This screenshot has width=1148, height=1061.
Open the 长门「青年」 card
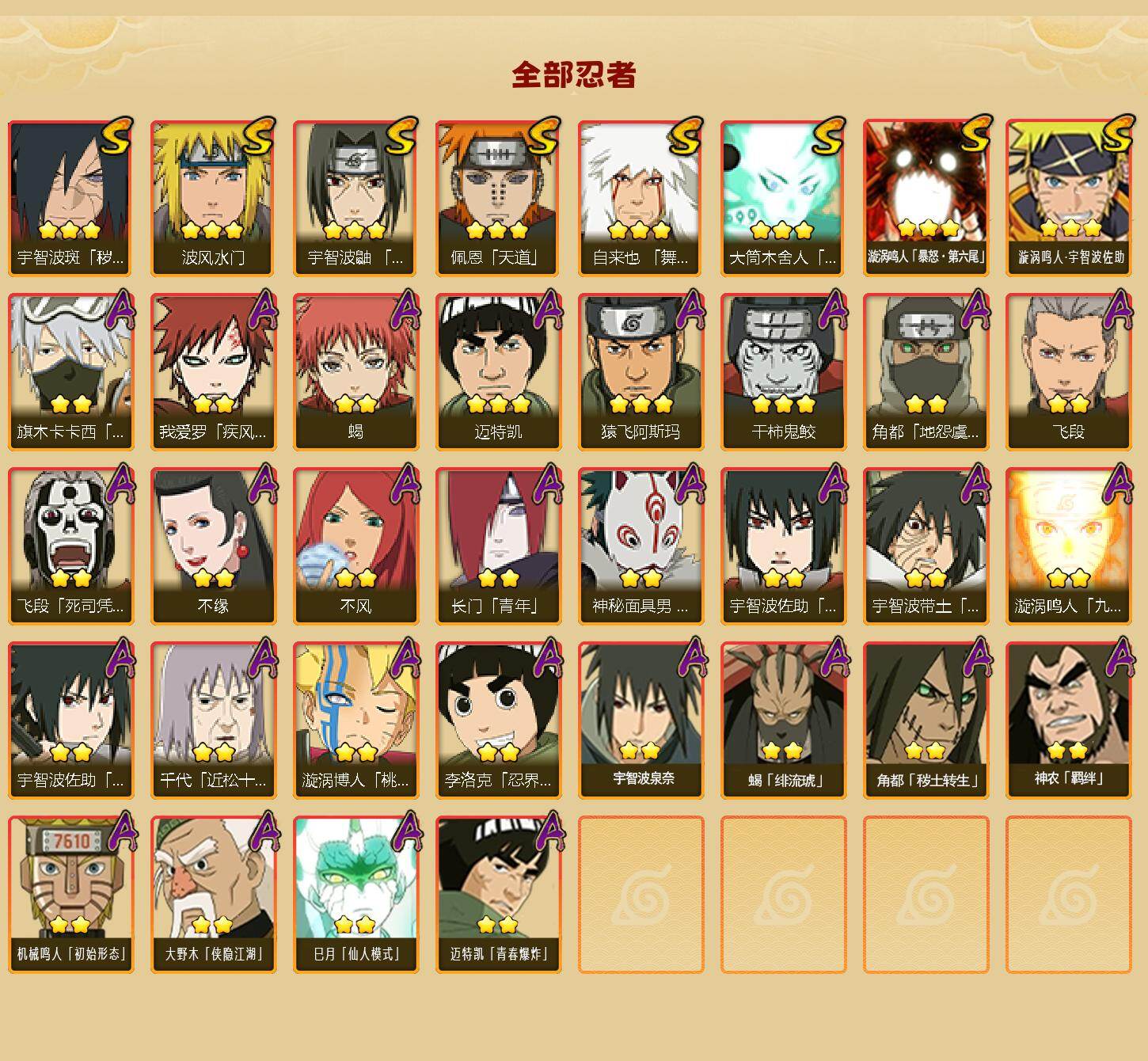[498, 546]
